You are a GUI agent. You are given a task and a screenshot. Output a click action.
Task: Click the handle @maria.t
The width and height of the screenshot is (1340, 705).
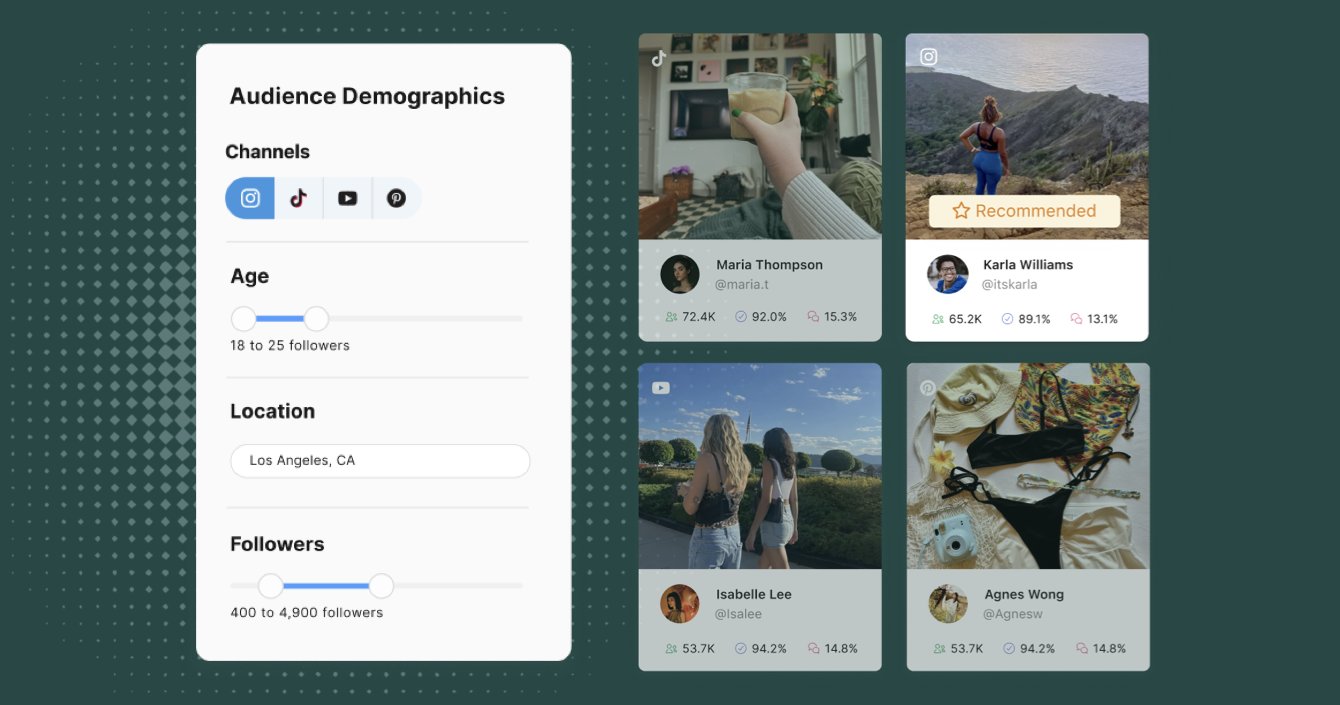(x=742, y=285)
